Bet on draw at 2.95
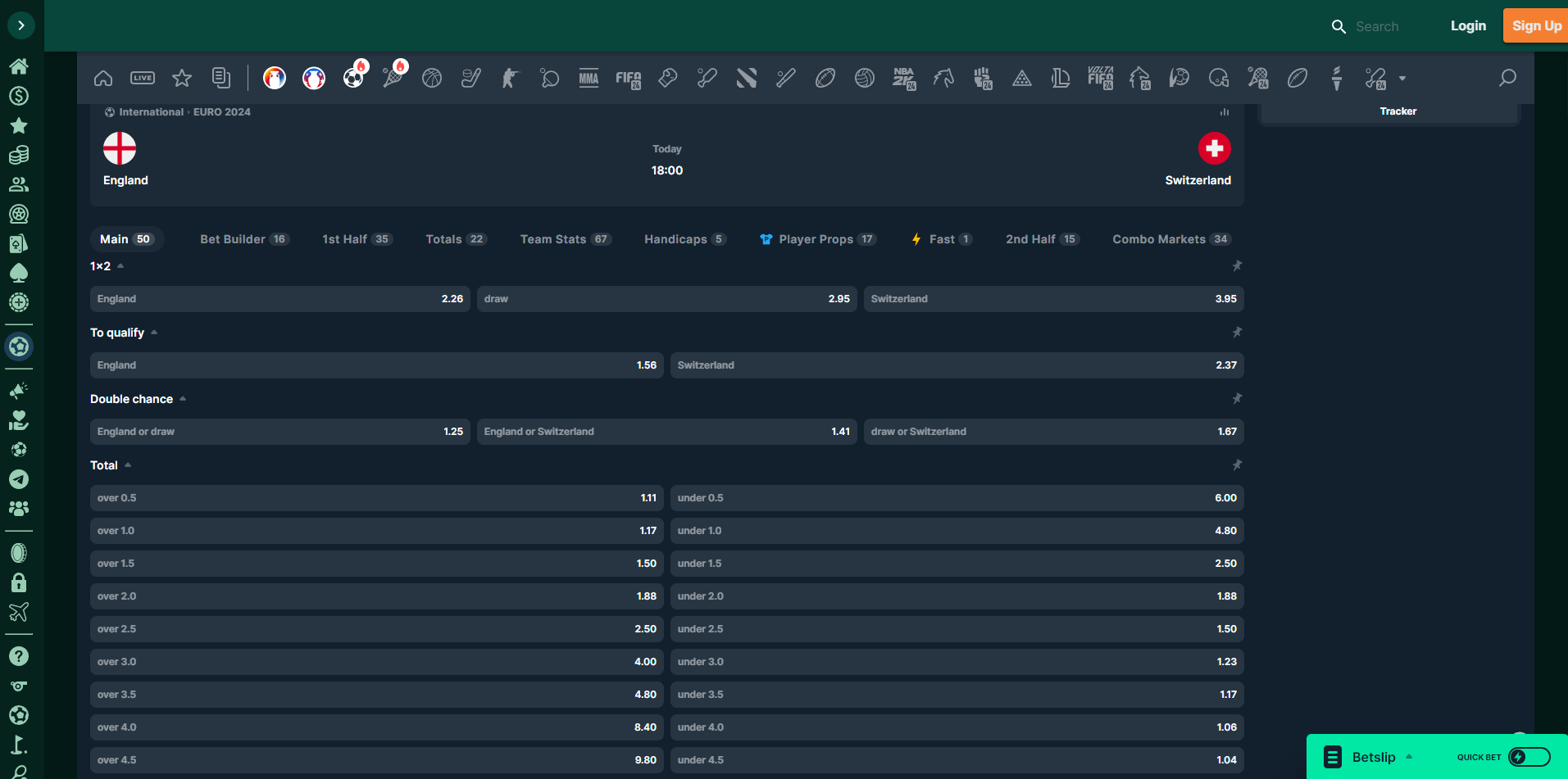Screen dimensions: 1568x779 667,299
